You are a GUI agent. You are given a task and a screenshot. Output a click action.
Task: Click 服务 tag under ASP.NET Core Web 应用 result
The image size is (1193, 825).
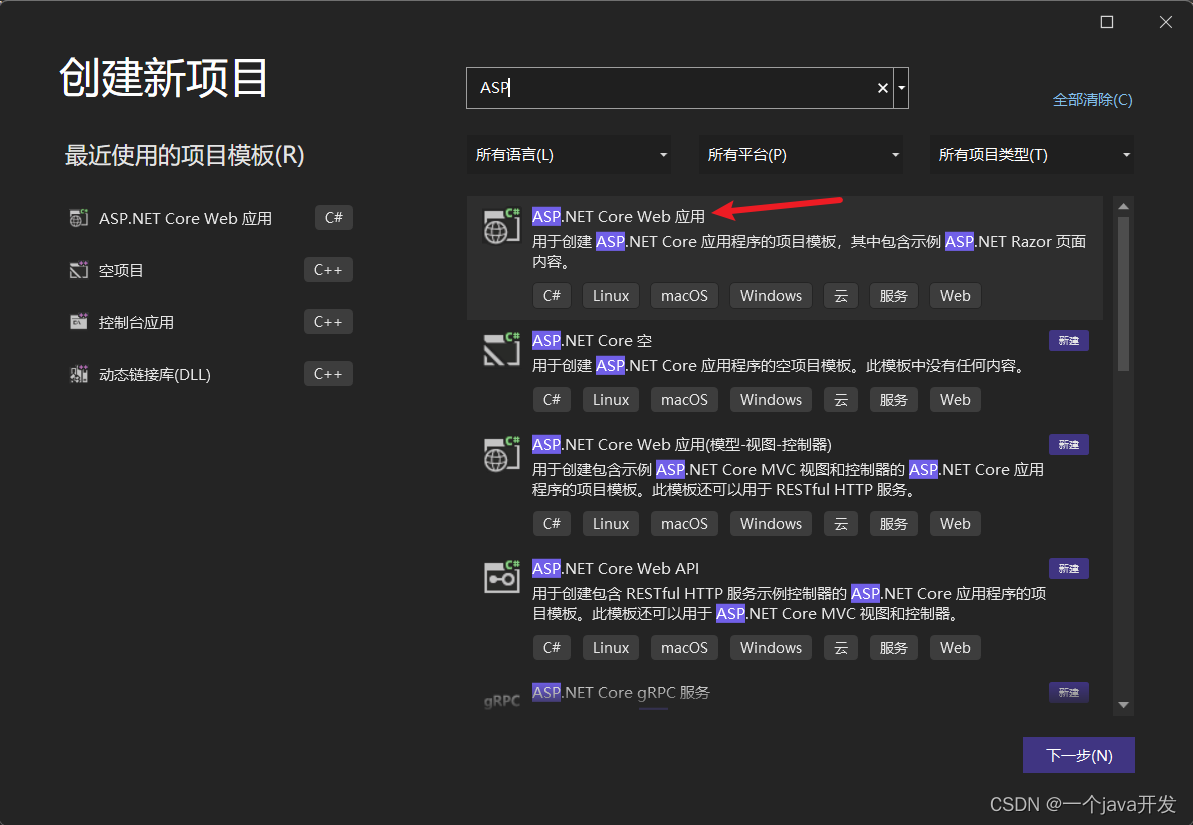(893, 296)
